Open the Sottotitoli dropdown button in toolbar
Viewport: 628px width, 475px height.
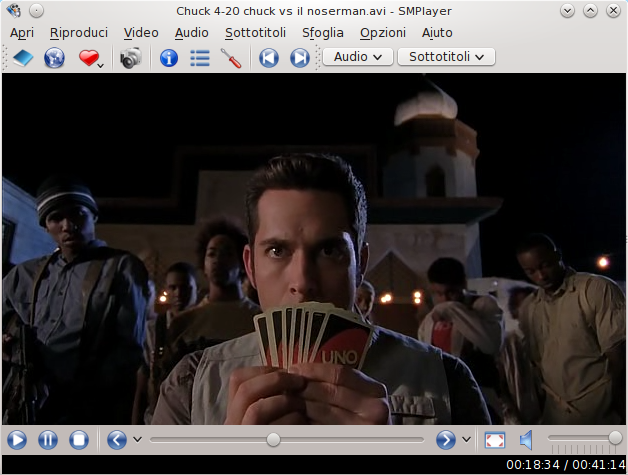[x=447, y=57]
